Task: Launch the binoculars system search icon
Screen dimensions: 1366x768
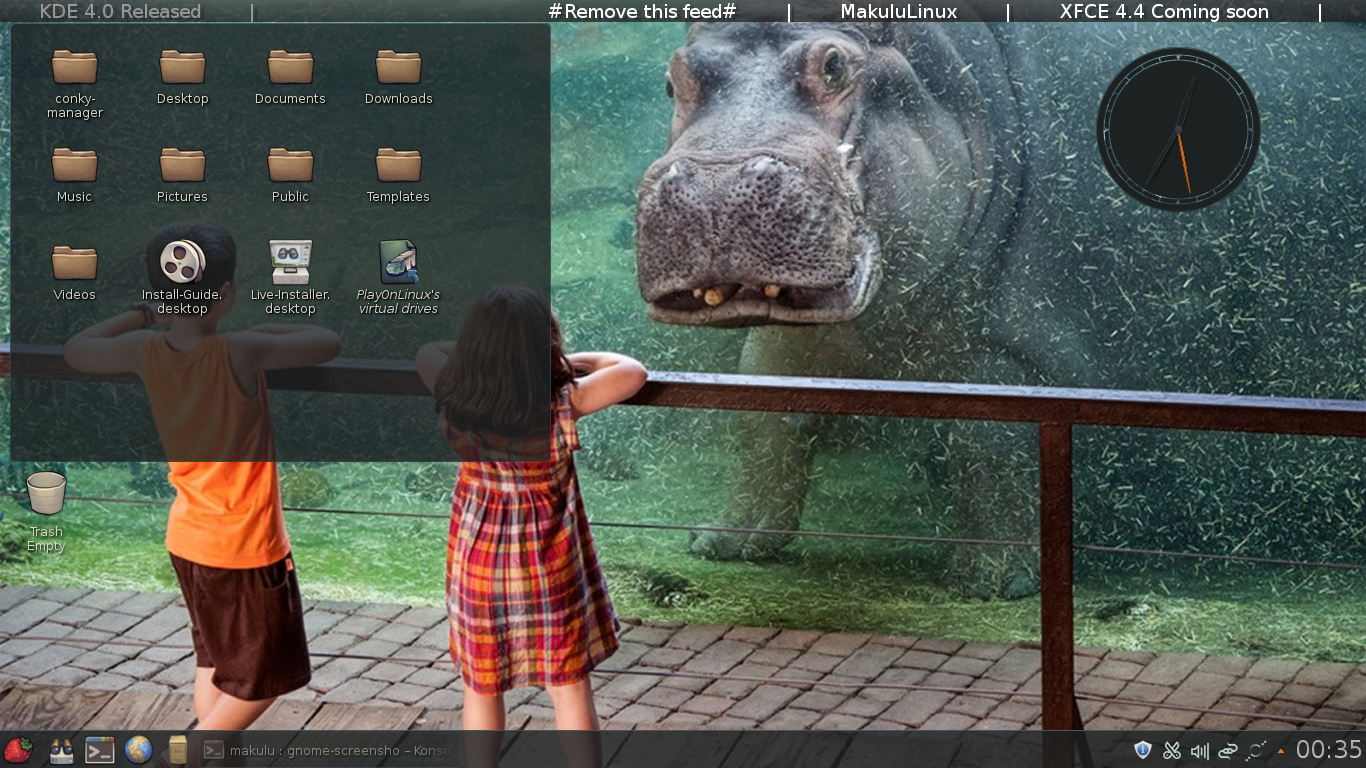Action: [x=61, y=750]
